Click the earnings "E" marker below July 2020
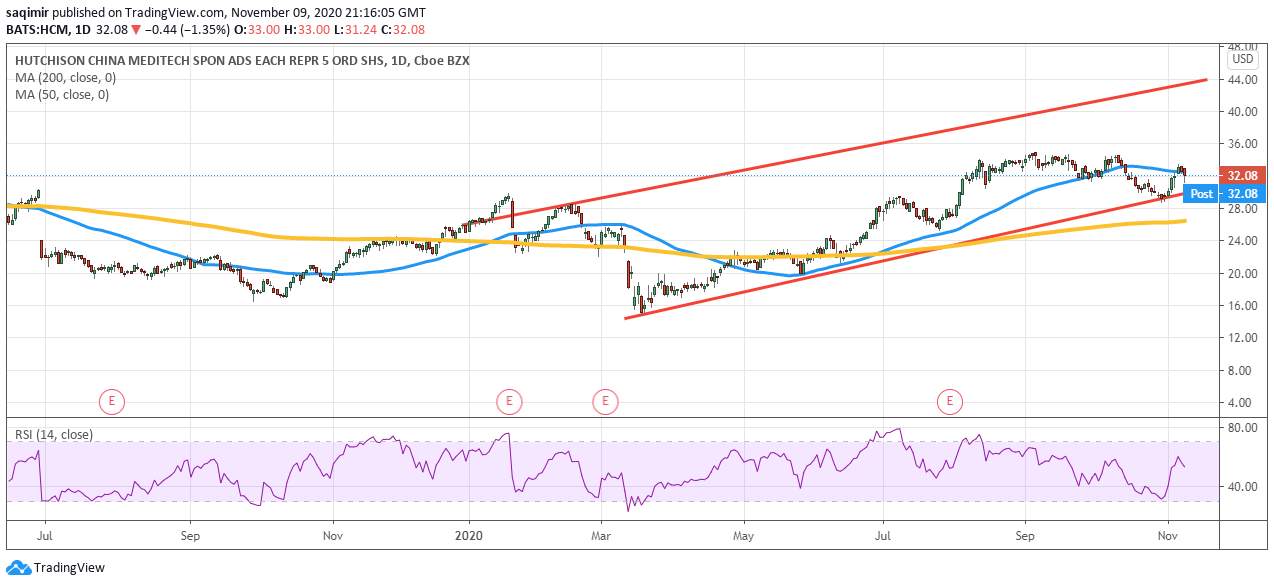Viewport: 1274px width, 586px height. click(950, 401)
